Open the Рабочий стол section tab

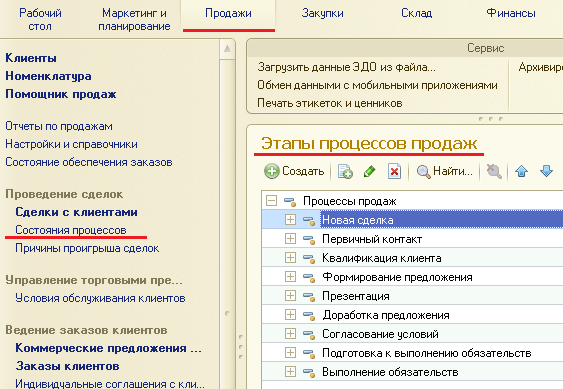pos(40,19)
